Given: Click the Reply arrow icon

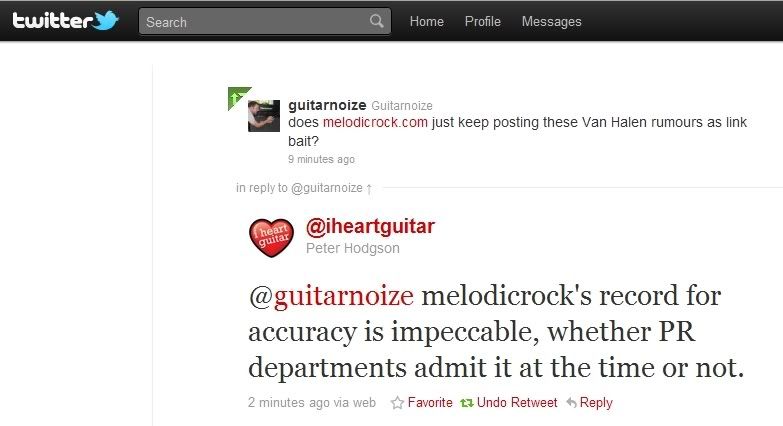Looking at the screenshot, I should [571, 403].
